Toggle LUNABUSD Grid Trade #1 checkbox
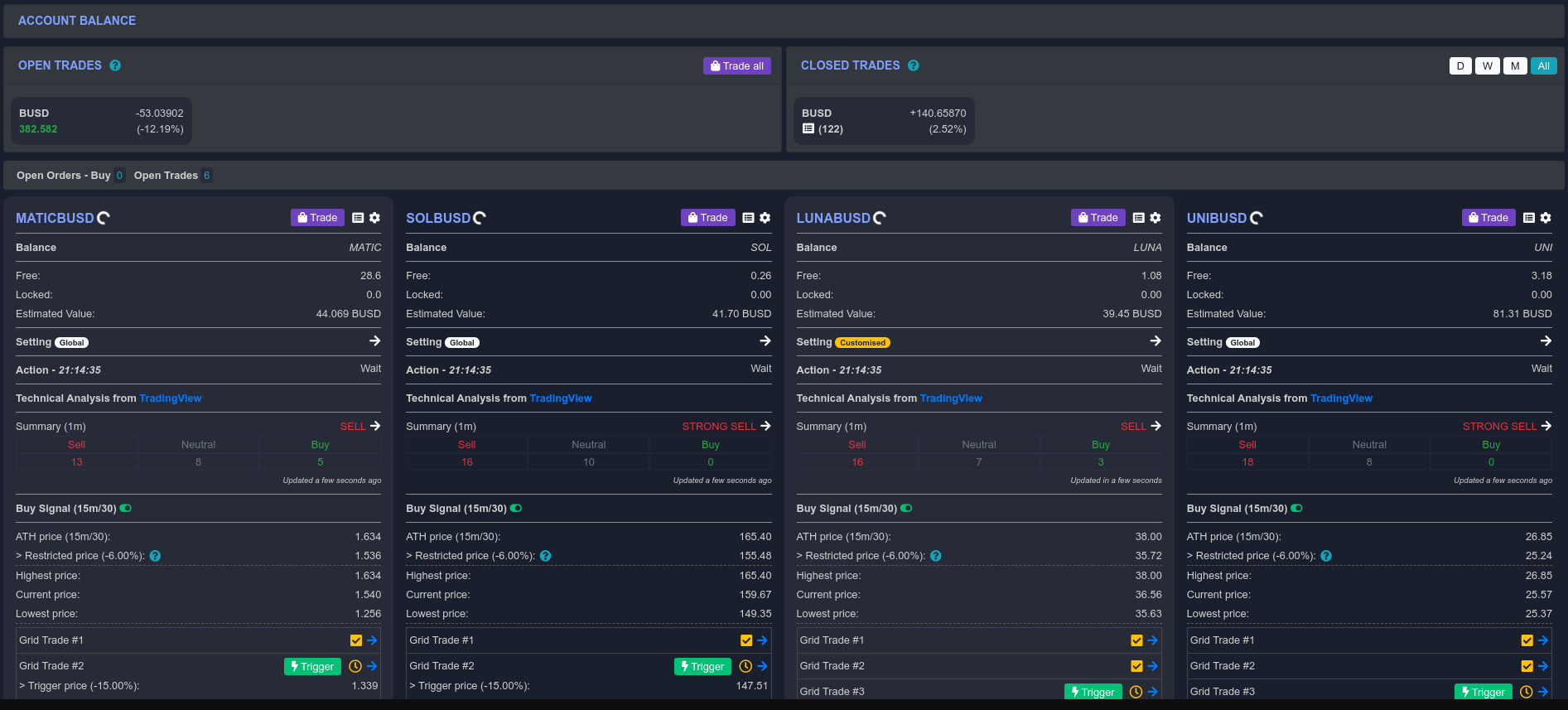 coord(1136,640)
